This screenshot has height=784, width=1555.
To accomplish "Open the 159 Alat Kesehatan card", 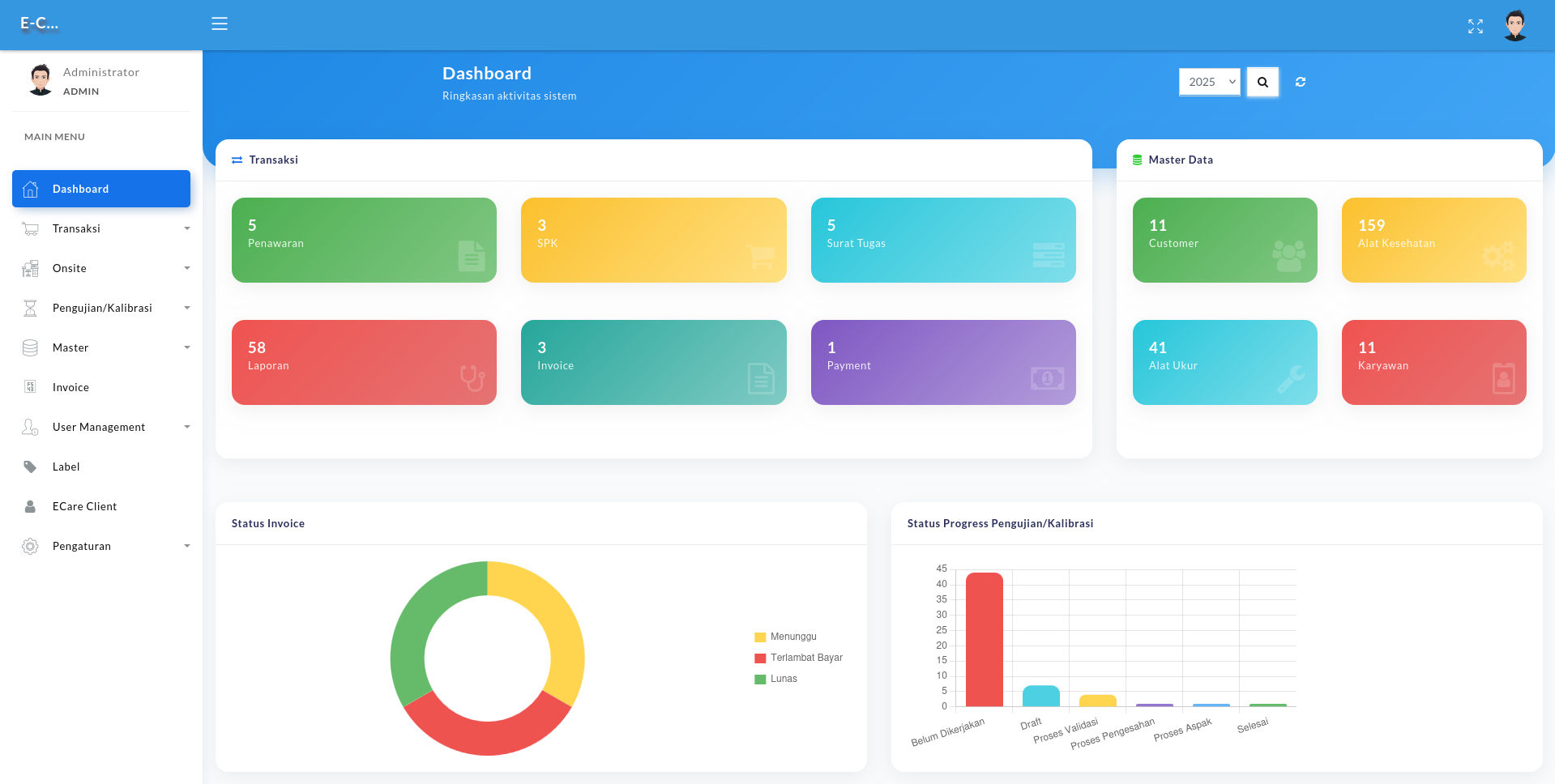I will tap(1433, 240).
